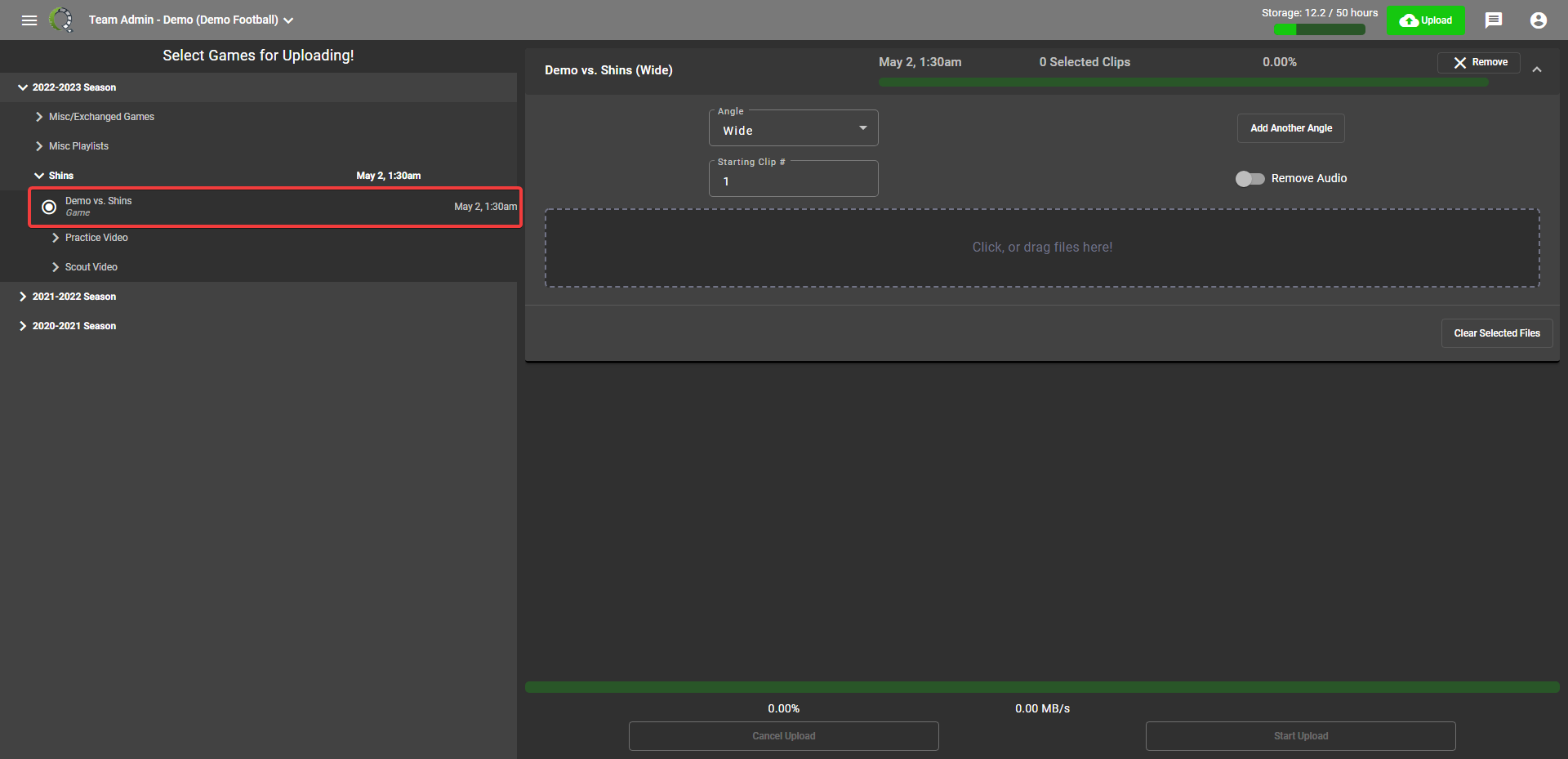
Task: Click the Demo vs. Shins (Wide) title
Action: click(x=608, y=70)
